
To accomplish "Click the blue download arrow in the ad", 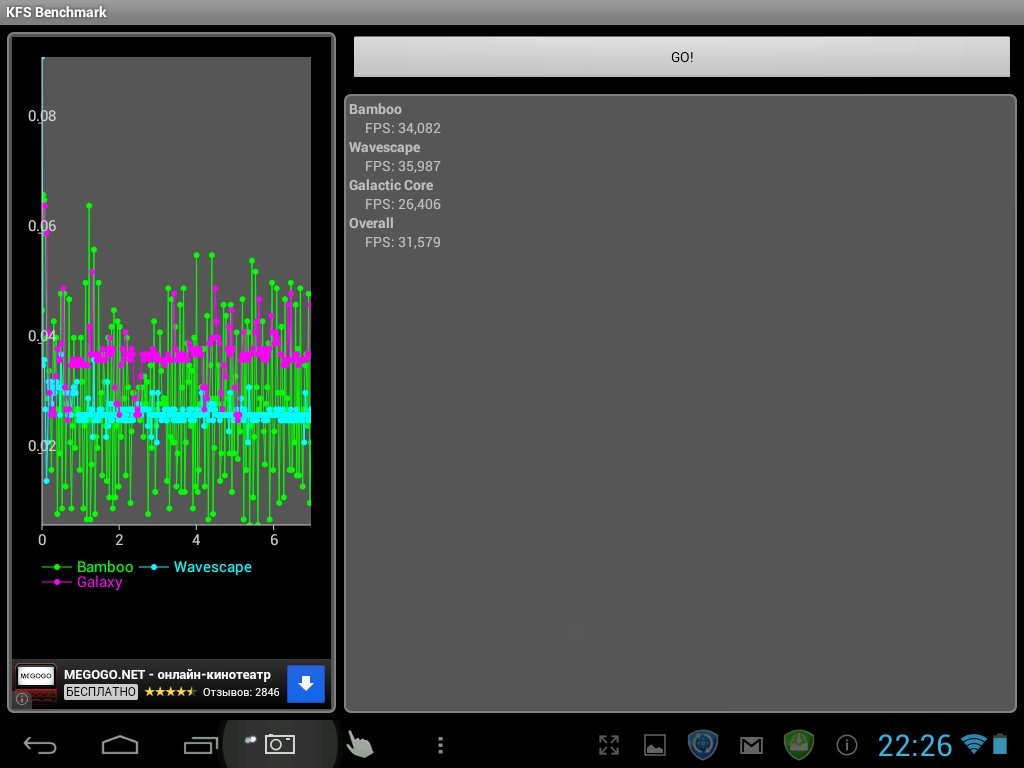I will coord(306,684).
